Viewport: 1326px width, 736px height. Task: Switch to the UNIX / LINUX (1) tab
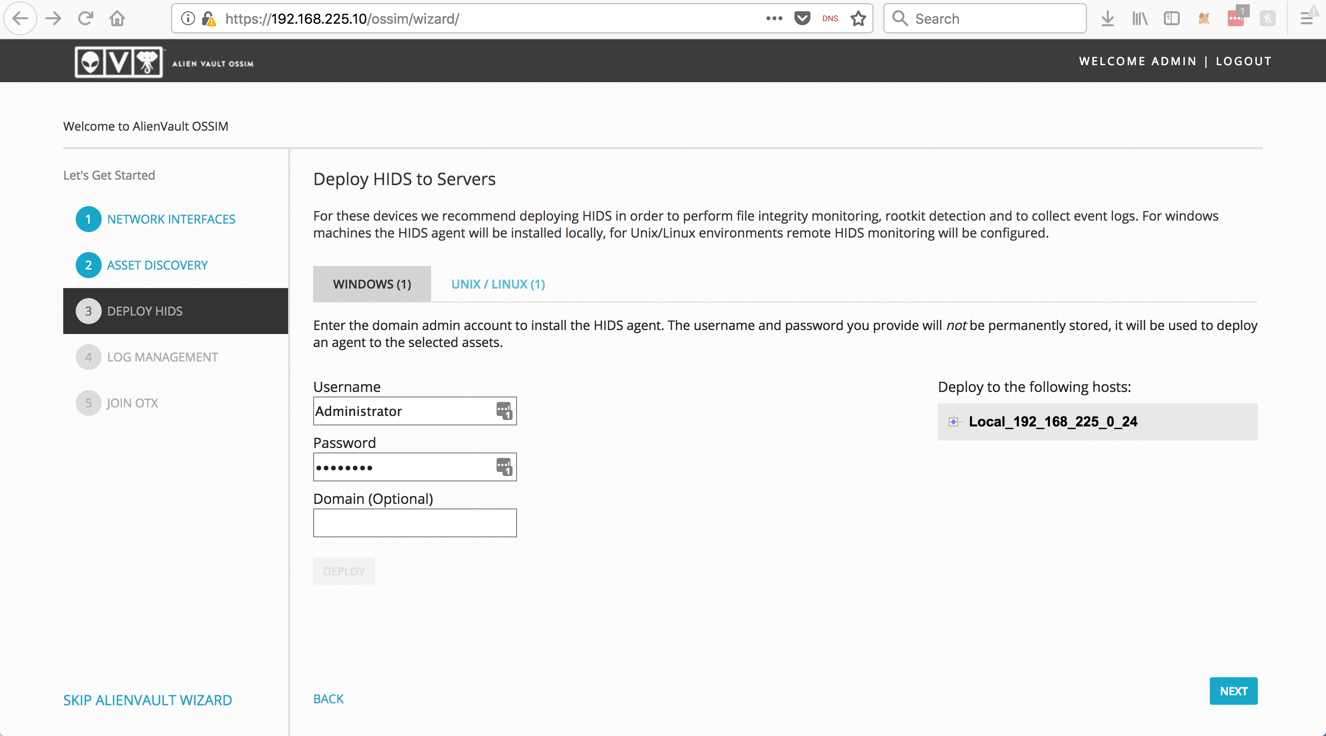click(x=497, y=284)
